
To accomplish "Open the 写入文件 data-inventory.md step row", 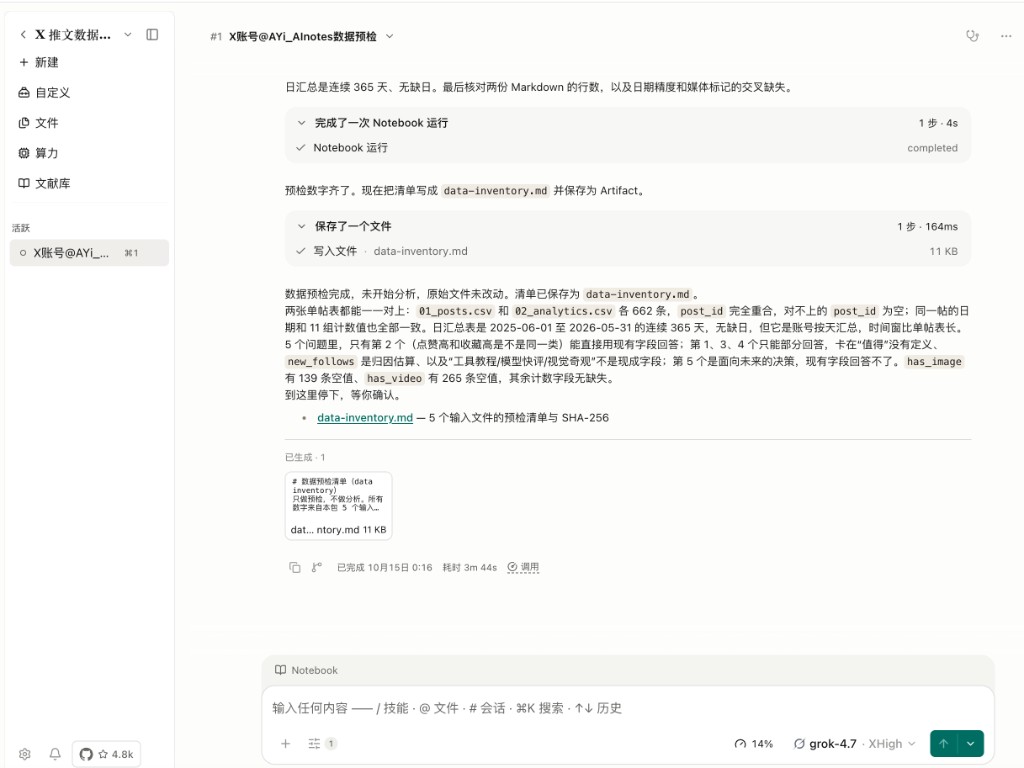I will pos(628,251).
